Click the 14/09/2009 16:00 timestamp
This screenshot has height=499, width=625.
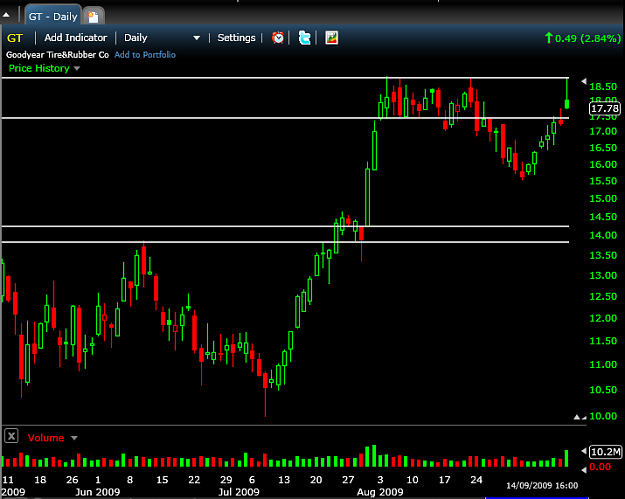click(x=542, y=485)
